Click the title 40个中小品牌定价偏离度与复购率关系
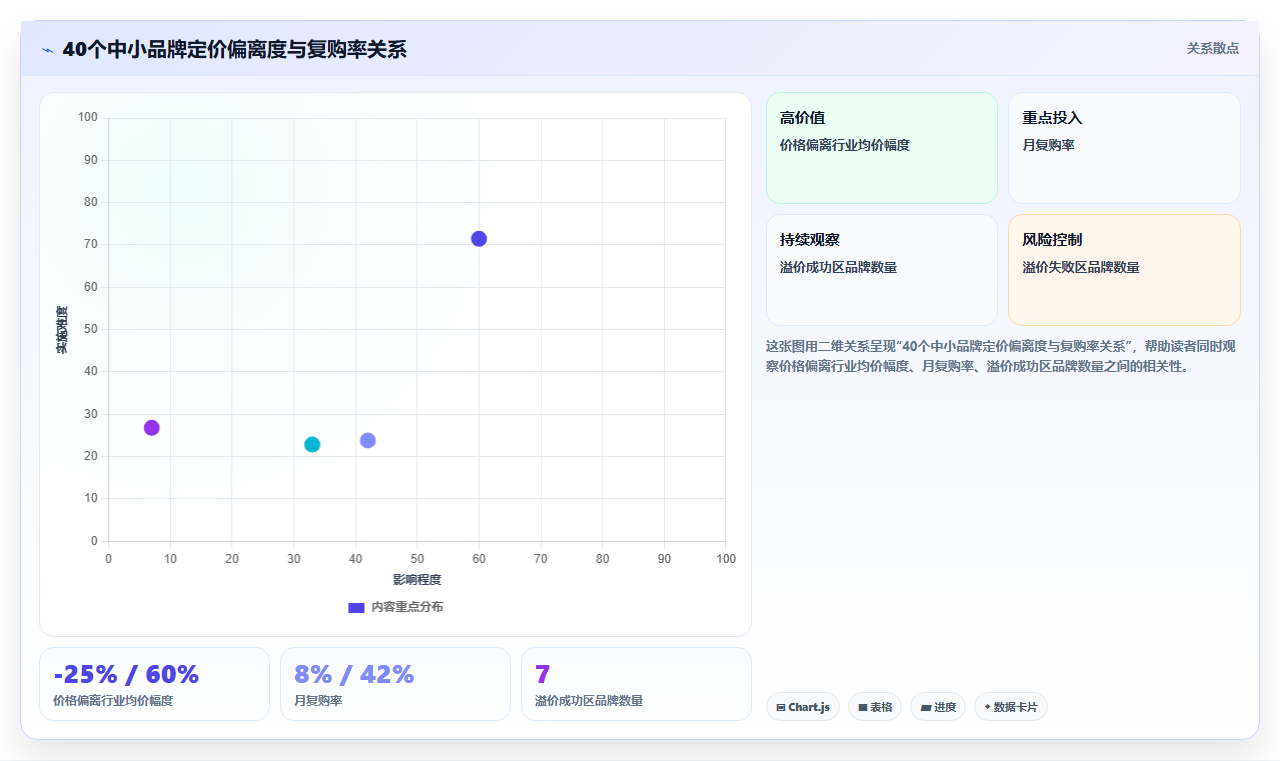1280x761 pixels. tap(234, 50)
